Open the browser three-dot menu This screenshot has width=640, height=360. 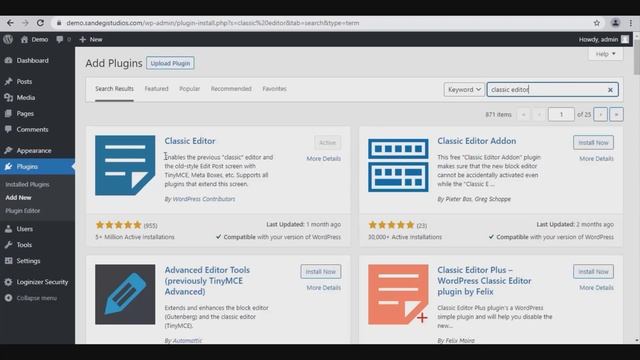coord(631,23)
